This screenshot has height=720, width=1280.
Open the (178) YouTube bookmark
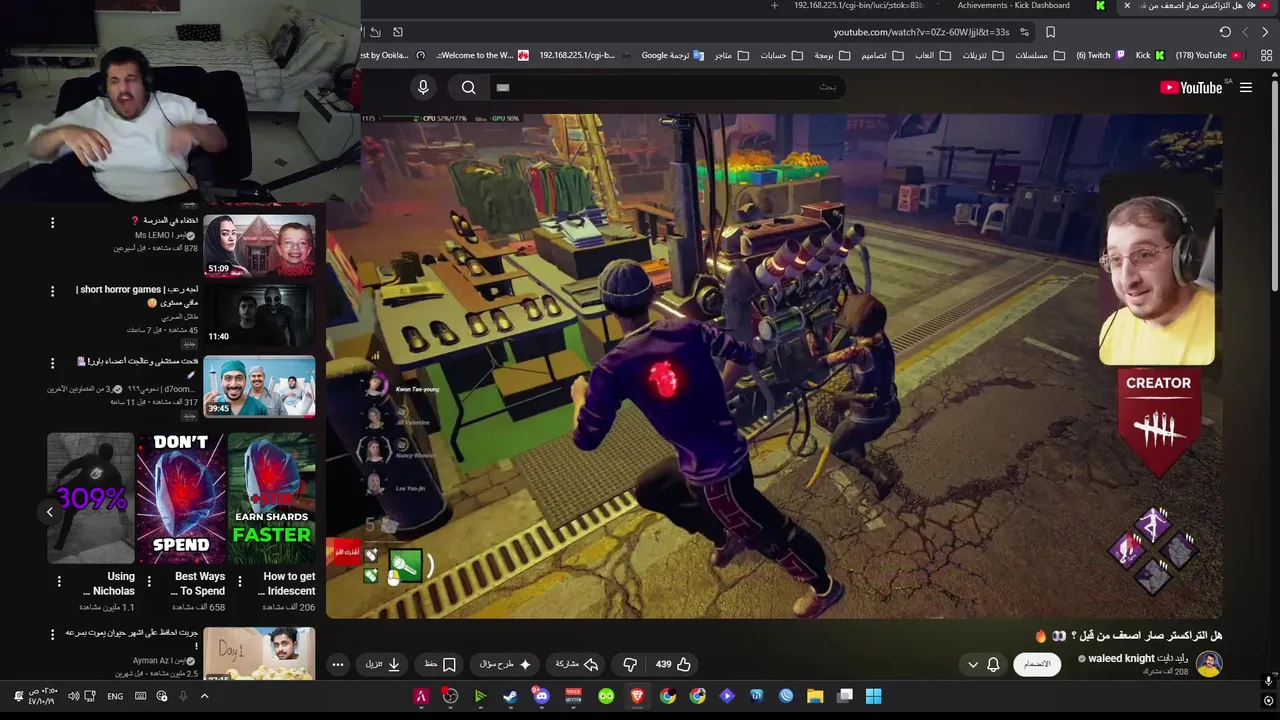point(1209,55)
